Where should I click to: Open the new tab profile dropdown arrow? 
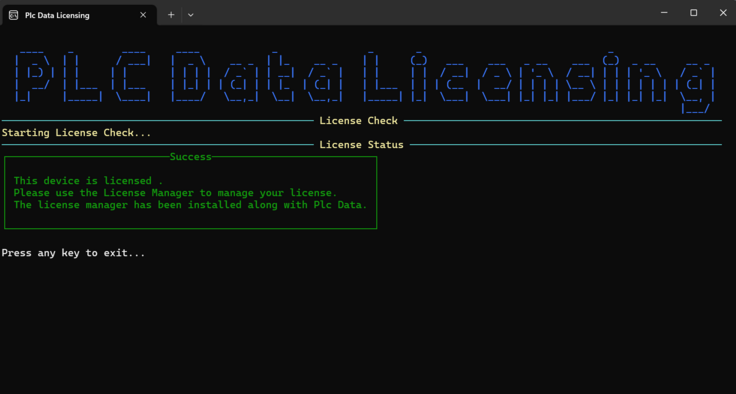click(191, 15)
